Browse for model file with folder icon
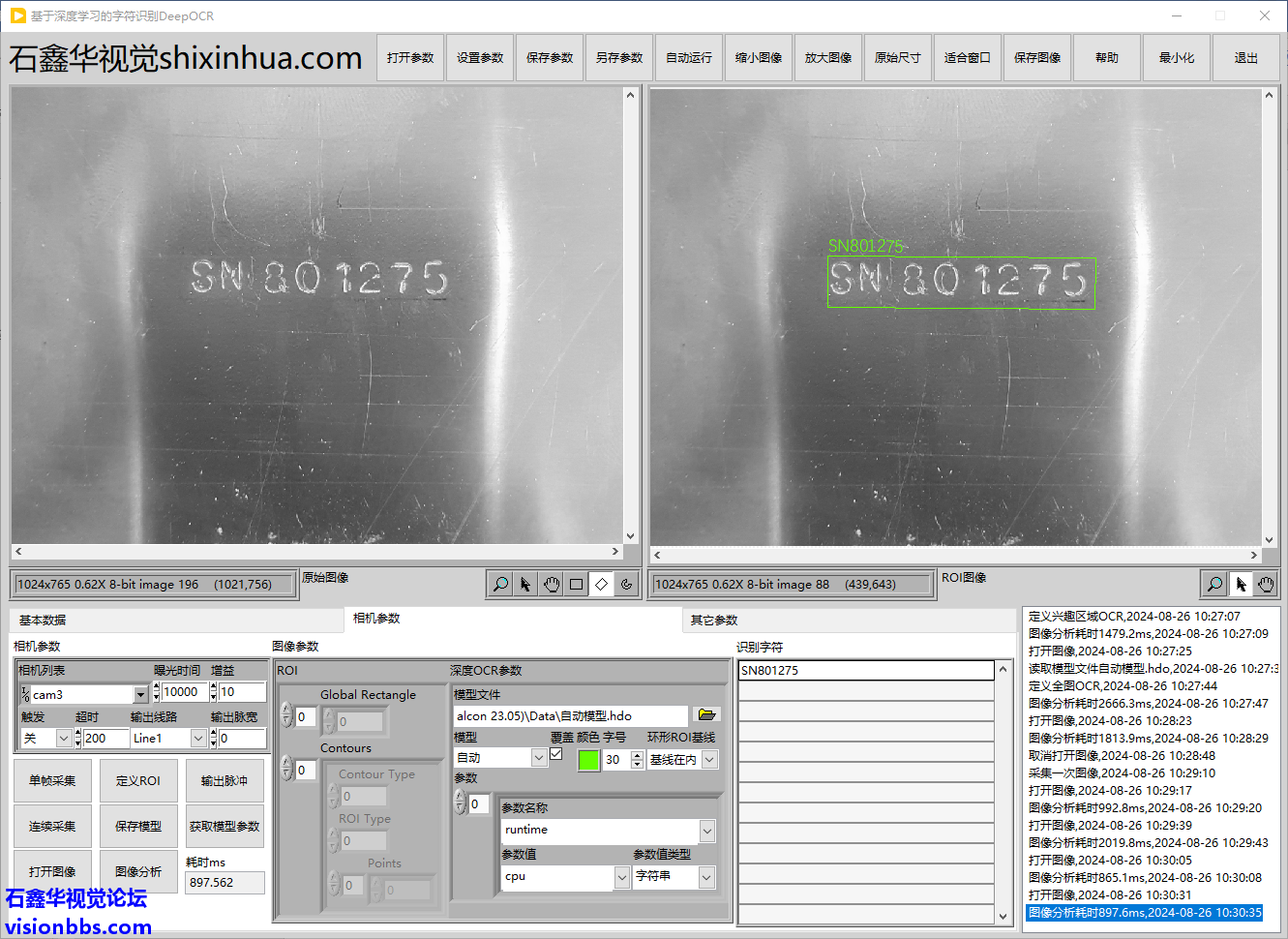 706,715
